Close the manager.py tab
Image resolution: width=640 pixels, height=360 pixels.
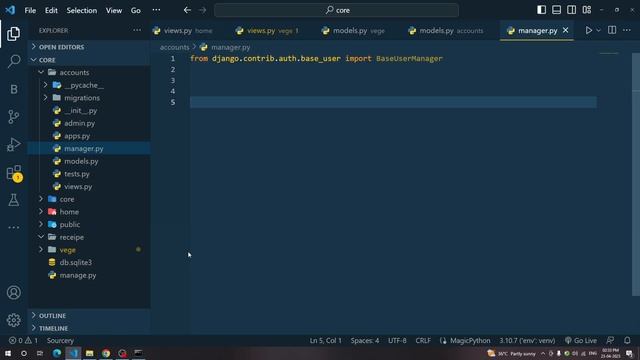click(565, 30)
